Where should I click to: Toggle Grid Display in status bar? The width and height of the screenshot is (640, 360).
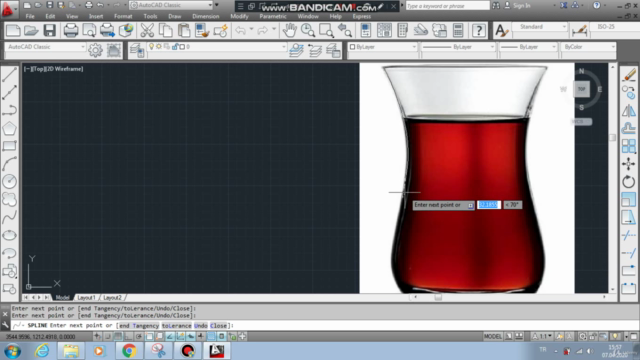coord(118,336)
